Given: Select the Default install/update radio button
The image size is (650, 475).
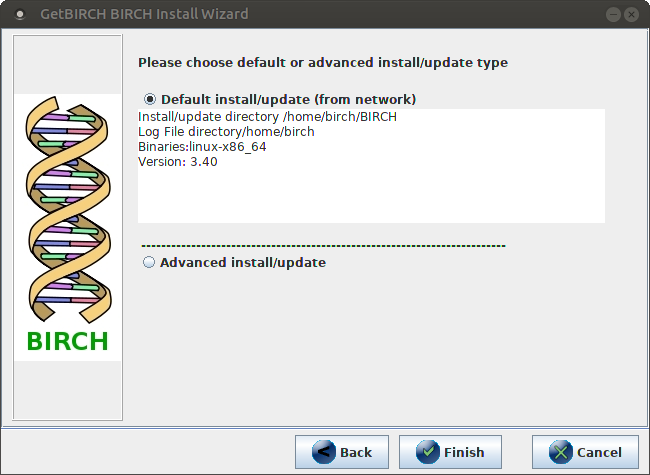Looking at the screenshot, I should [x=150, y=99].
